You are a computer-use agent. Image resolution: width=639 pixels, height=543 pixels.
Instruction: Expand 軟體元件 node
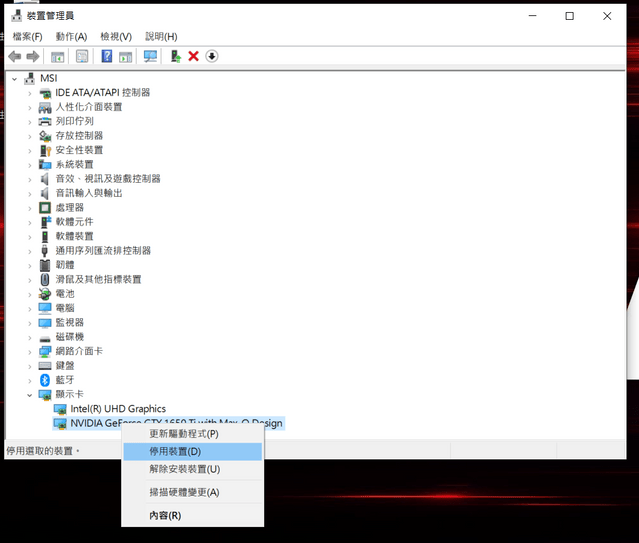tap(29, 223)
